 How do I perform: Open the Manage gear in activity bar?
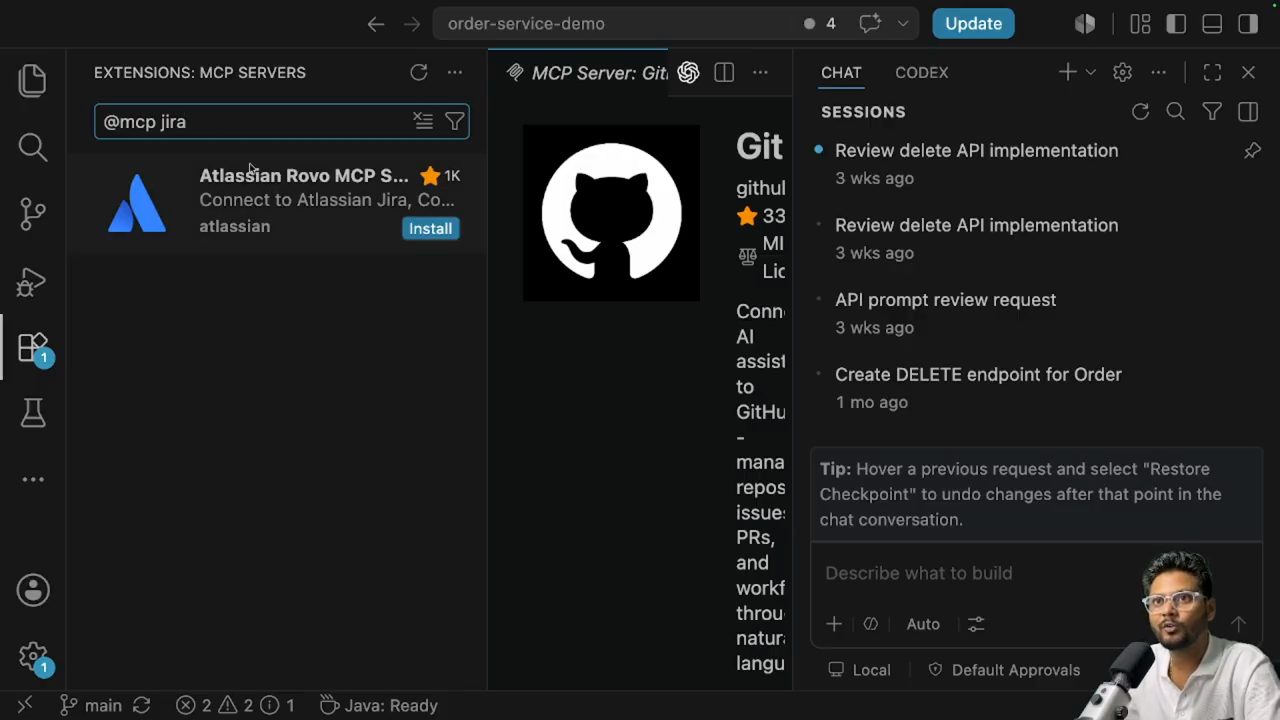(x=33, y=657)
